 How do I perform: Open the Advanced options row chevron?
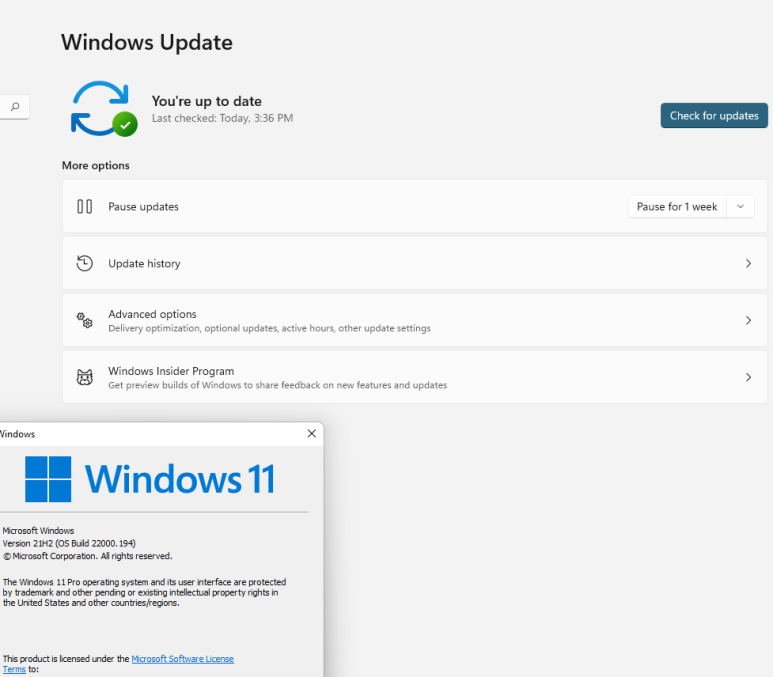(748, 321)
